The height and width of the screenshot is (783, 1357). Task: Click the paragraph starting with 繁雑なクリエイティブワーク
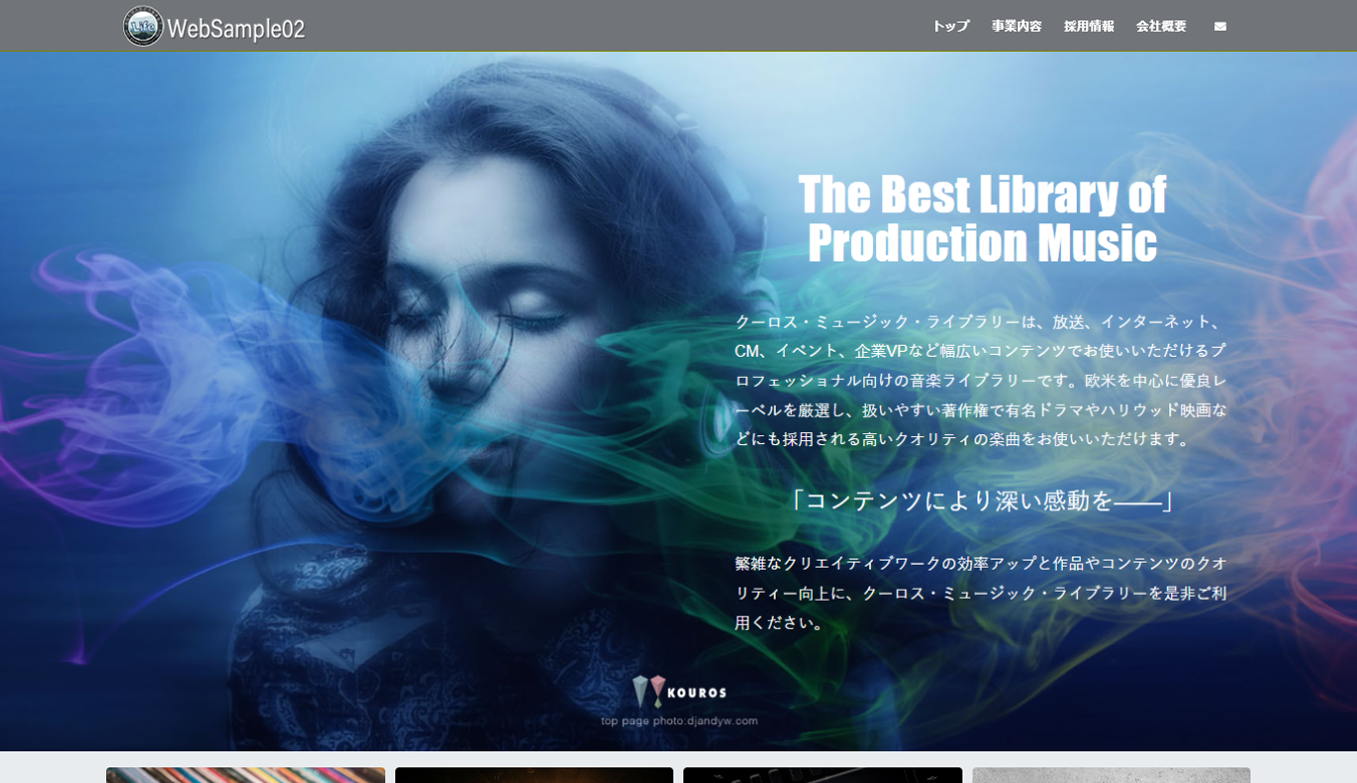coord(980,592)
